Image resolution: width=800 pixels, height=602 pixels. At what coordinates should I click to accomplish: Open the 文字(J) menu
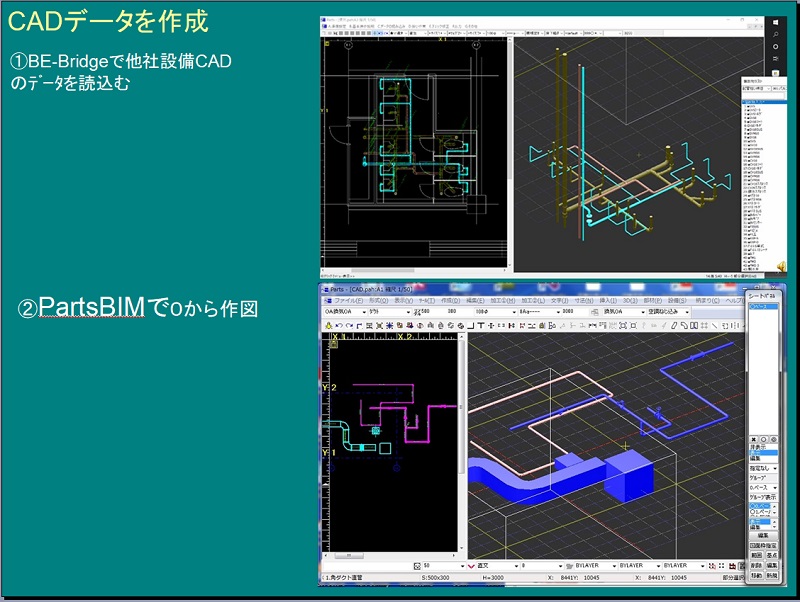pyautogui.click(x=560, y=301)
